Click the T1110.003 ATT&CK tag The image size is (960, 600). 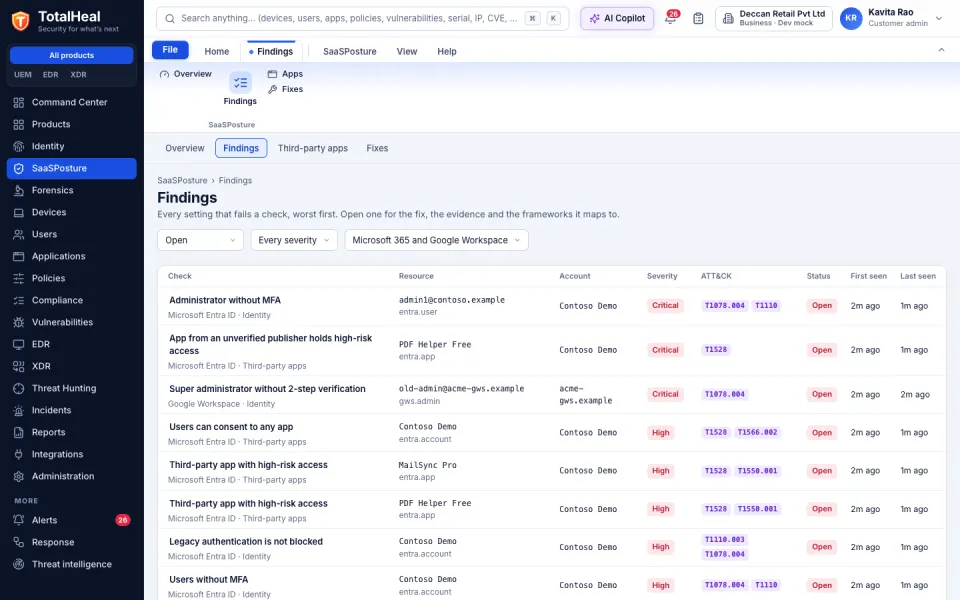(x=725, y=539)
